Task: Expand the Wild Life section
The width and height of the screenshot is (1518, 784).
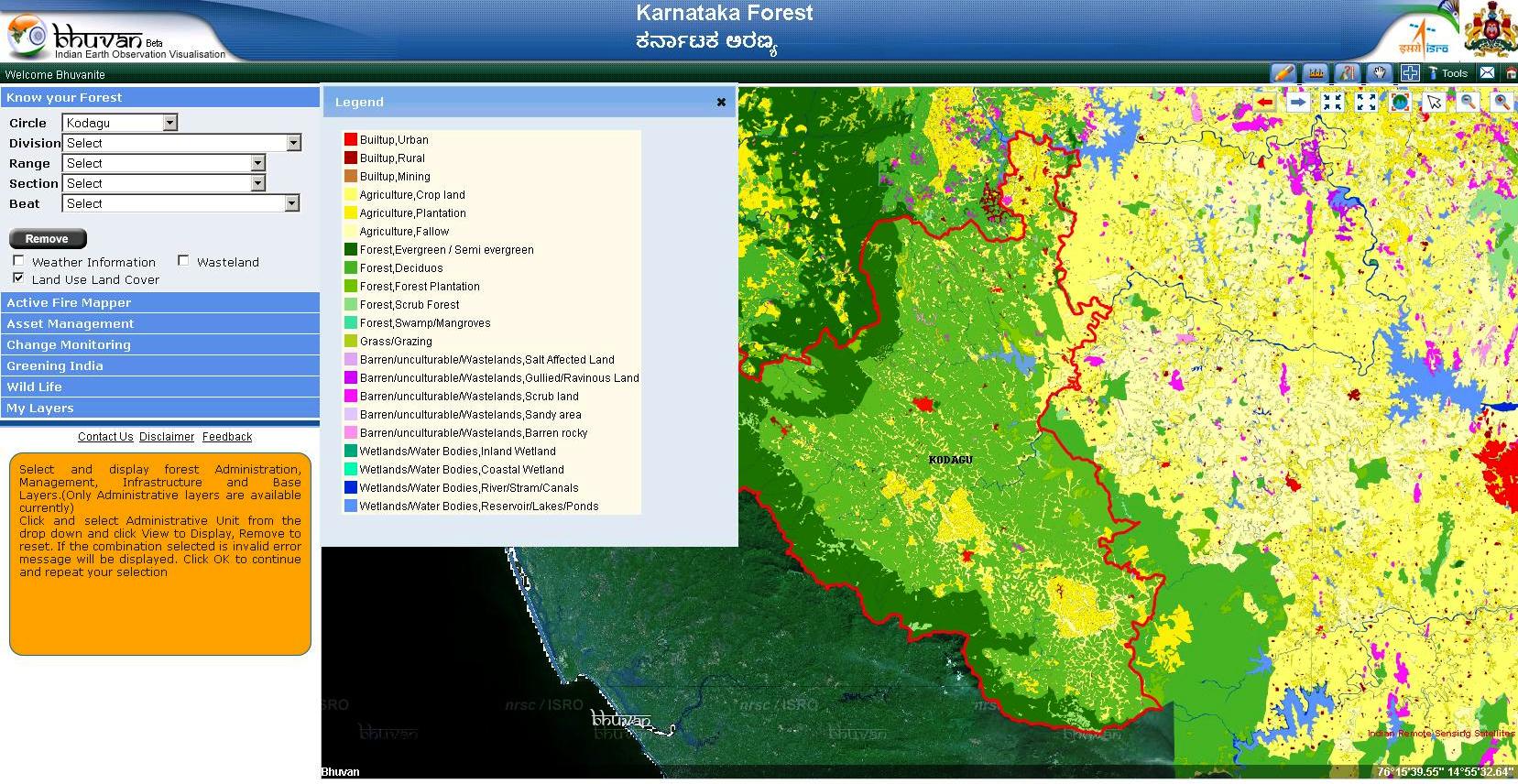Action: (x=160, y=387)
